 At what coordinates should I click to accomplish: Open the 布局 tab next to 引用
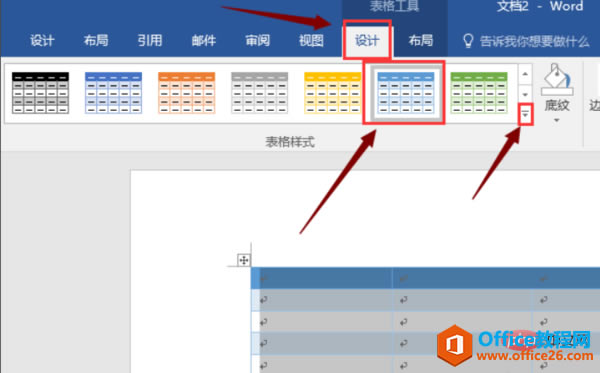(x=96, y=40)
